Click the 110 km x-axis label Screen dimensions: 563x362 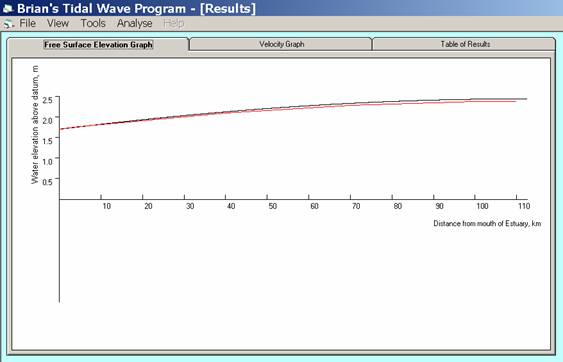click(524, 206)
